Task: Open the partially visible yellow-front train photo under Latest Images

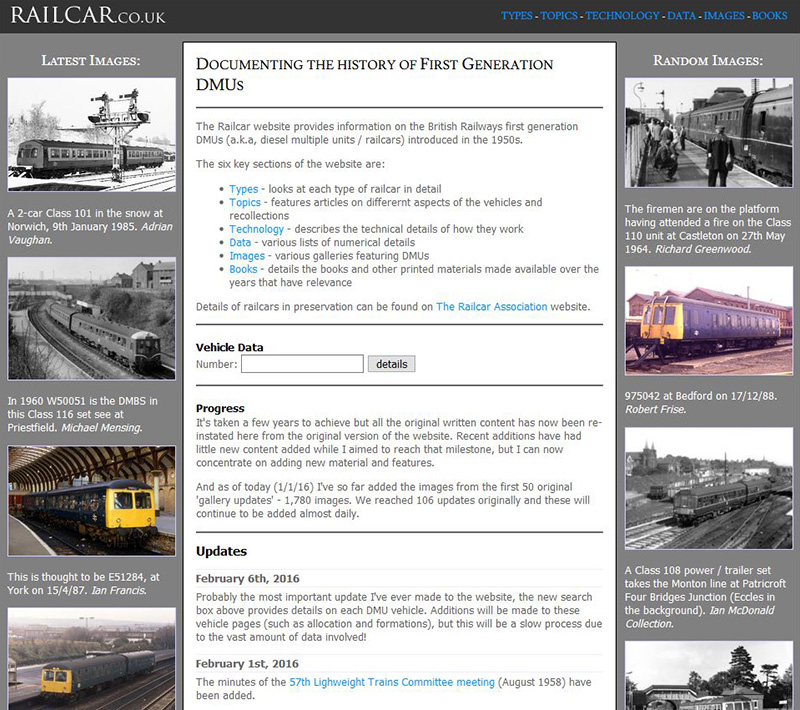Action: pos(92,658)
